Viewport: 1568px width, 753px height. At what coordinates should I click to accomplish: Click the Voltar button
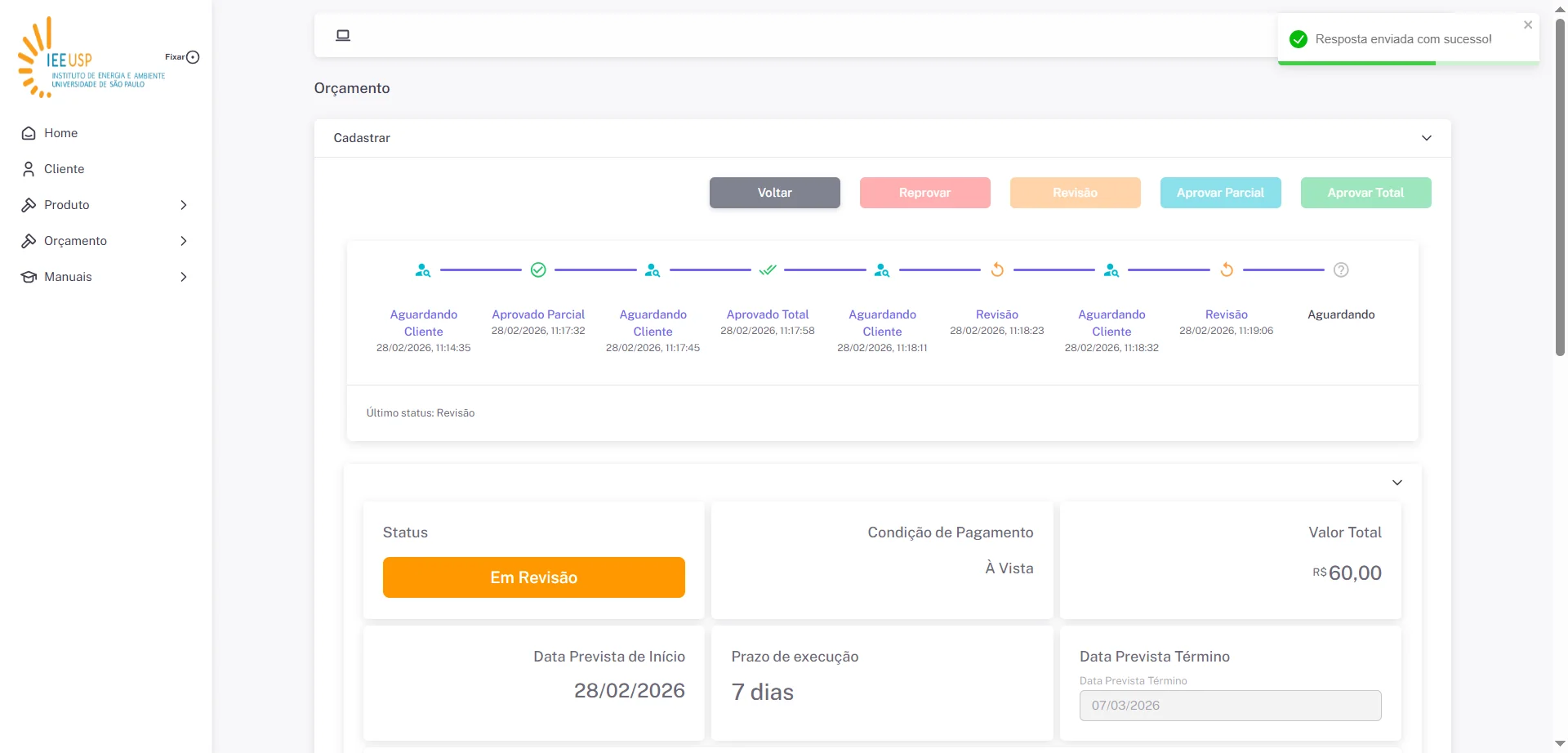775,193
